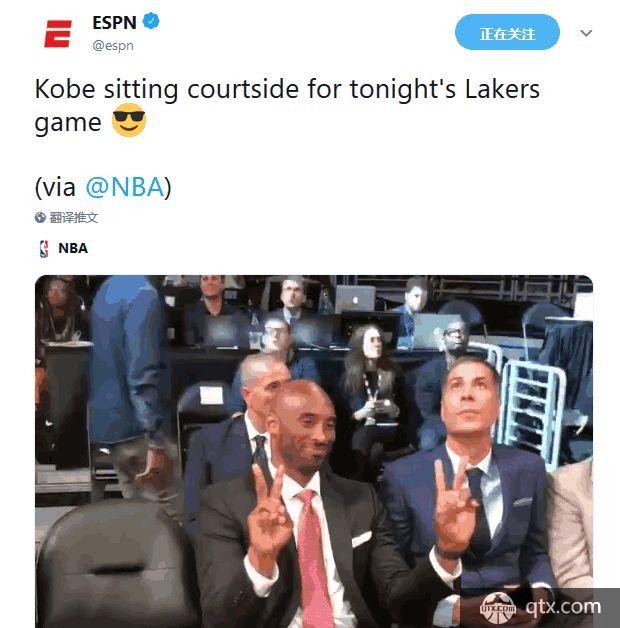The height and width of the screenshot is (628, 620).
Task: Toggle the 正在关注 following button
Action: [507, 32]
